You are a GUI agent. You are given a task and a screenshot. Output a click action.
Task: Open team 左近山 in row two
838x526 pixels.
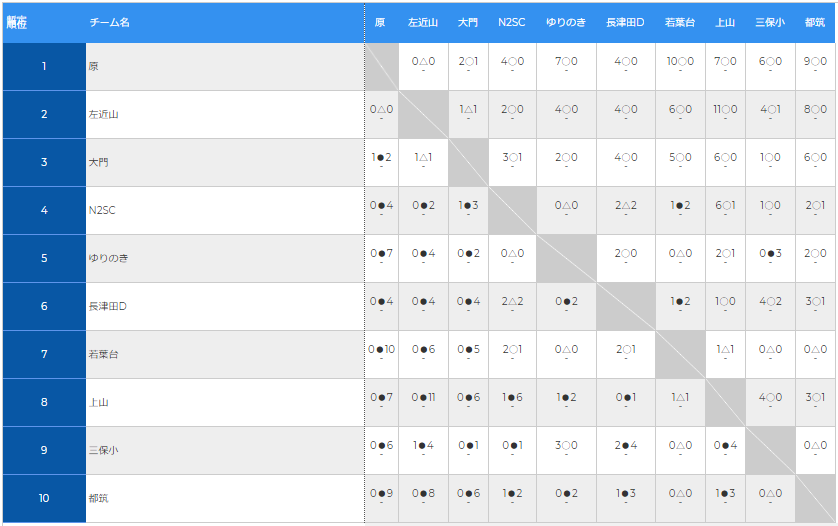point(104,115)
